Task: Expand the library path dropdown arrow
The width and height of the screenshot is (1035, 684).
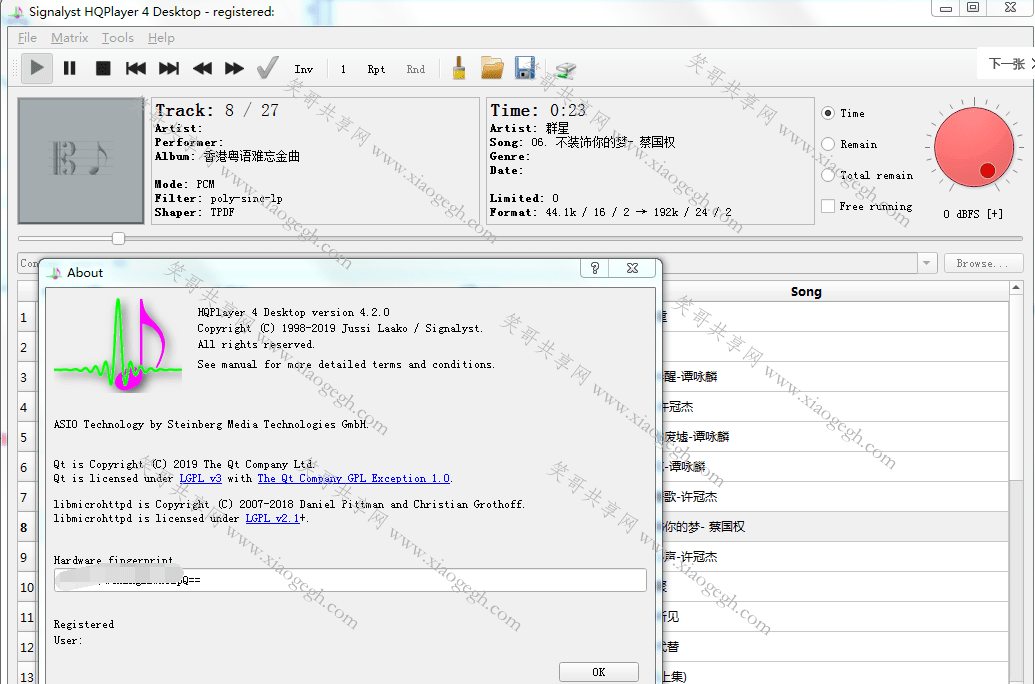Action: click(927, 263)
